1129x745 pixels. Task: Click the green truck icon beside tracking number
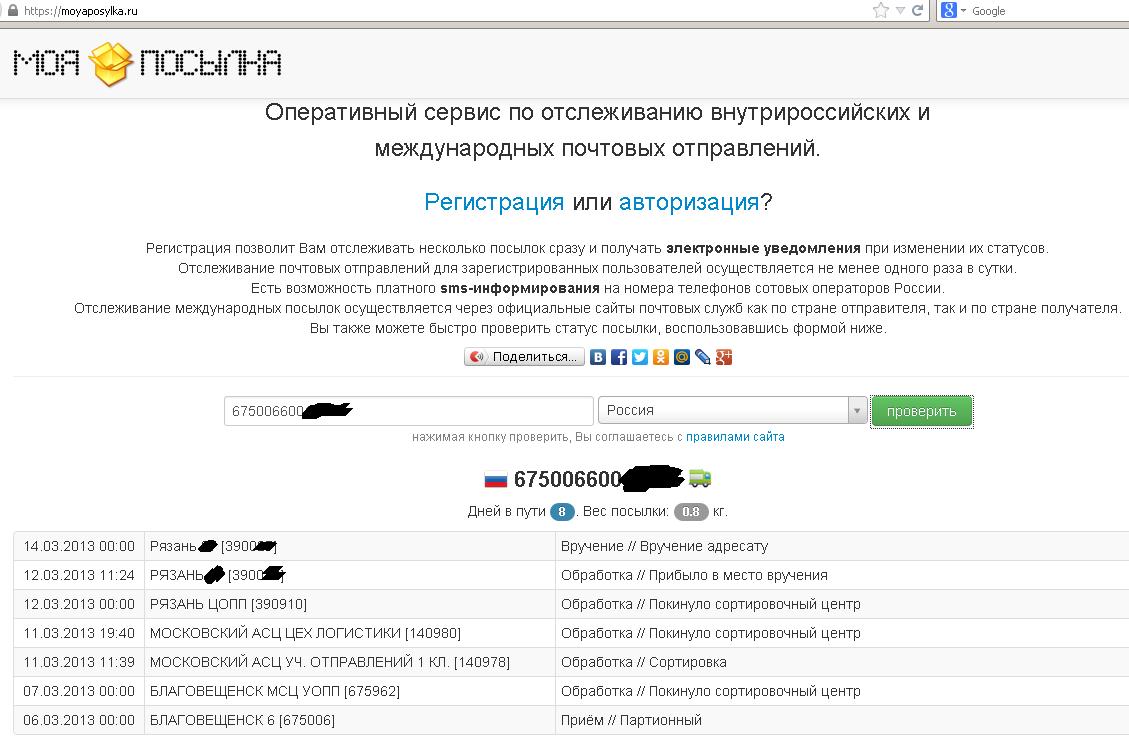point(700,479)
